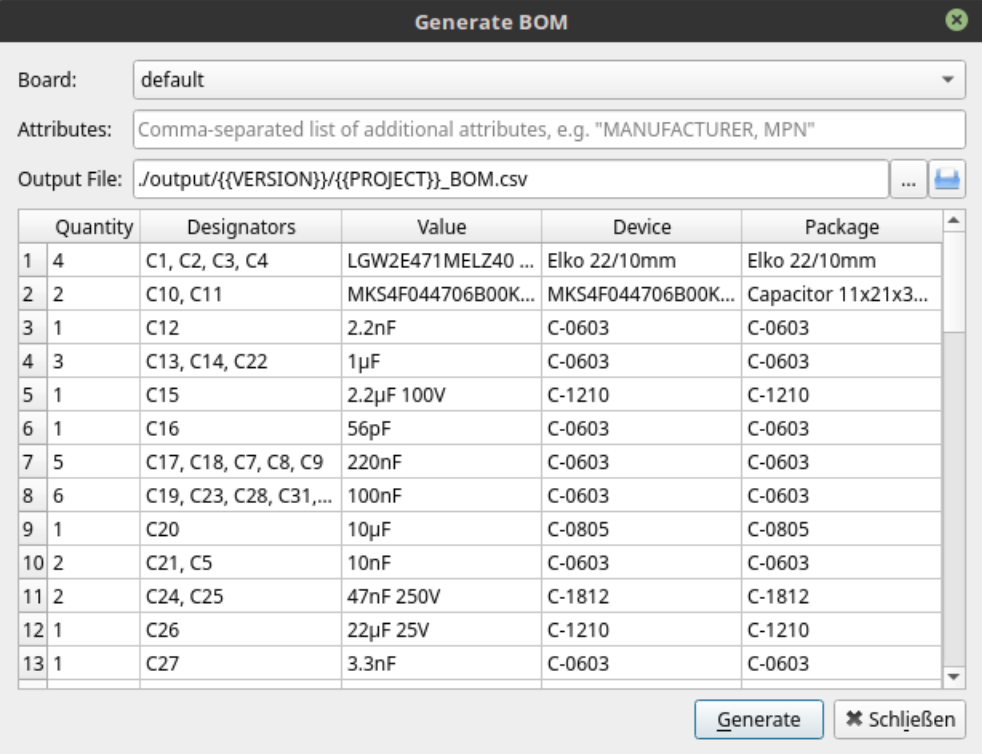The height and width of the screenshot is (754, 982).
Task: Click the C-1812 device cell
Action: pos(641,597)
